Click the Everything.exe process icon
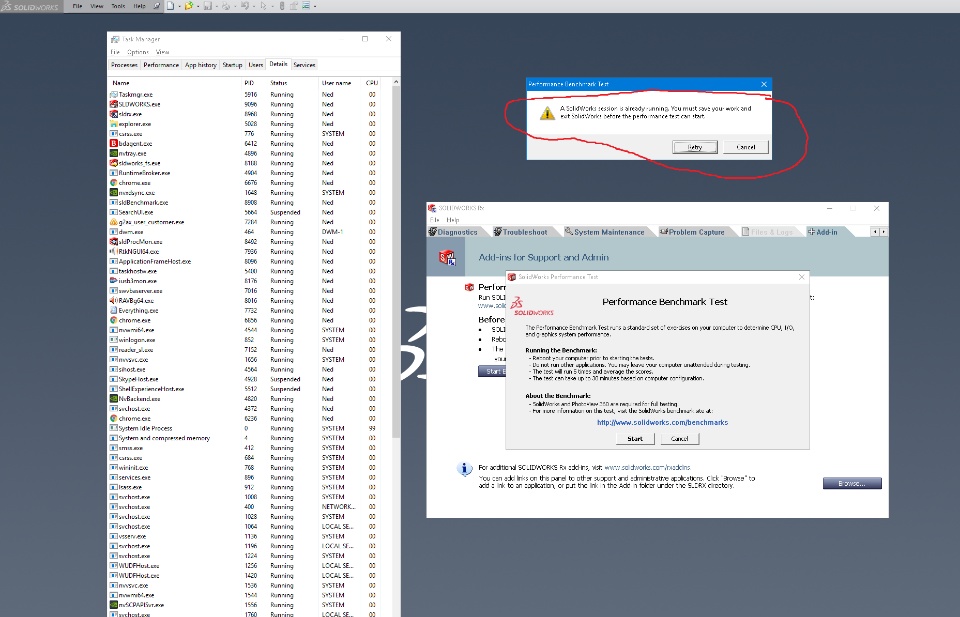Screen dimensions: 960x617 coord(114,310)
